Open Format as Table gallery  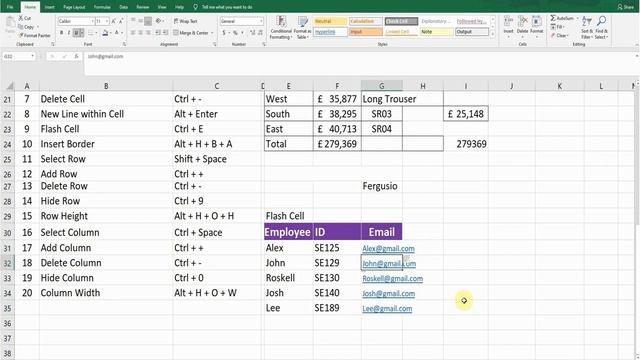(302, 27)
